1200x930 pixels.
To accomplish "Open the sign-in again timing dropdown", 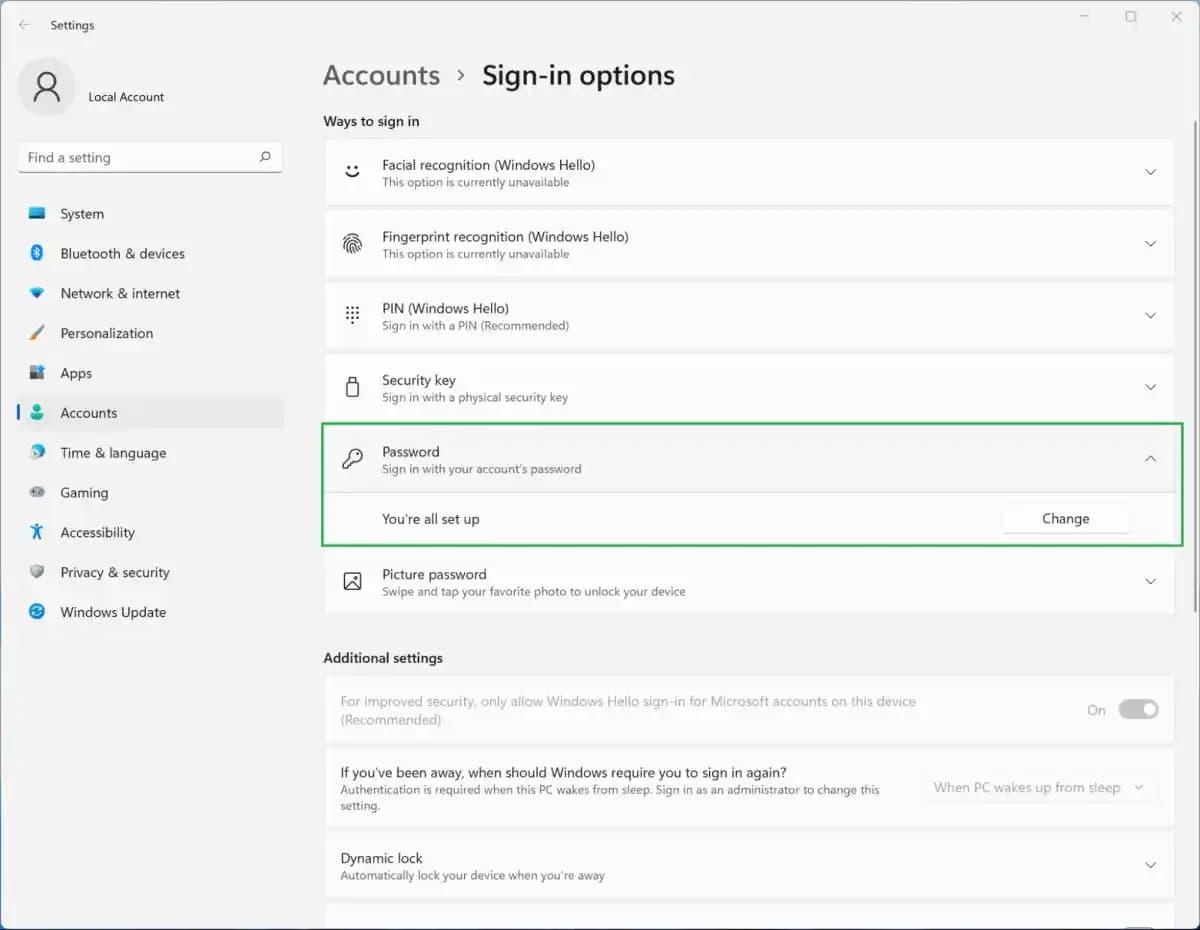I will click(1038, 788).
